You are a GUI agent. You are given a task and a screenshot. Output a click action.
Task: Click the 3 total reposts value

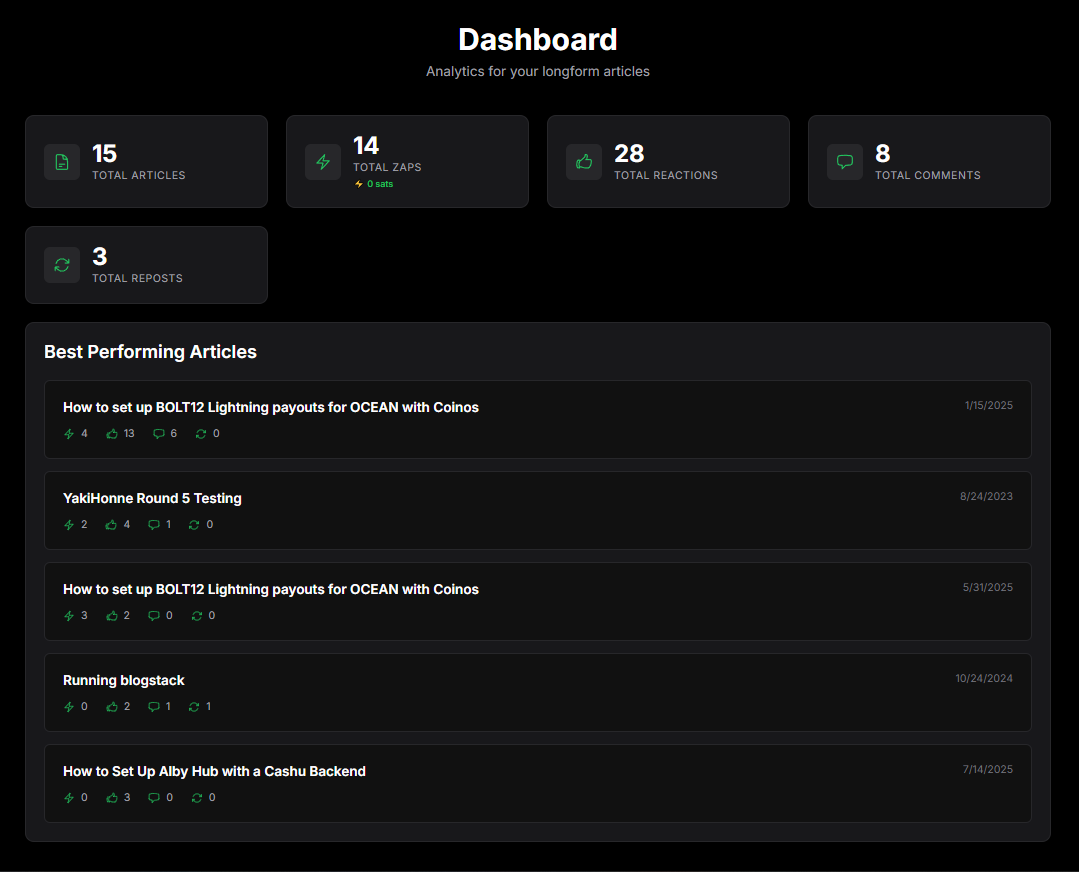(100, 256)
